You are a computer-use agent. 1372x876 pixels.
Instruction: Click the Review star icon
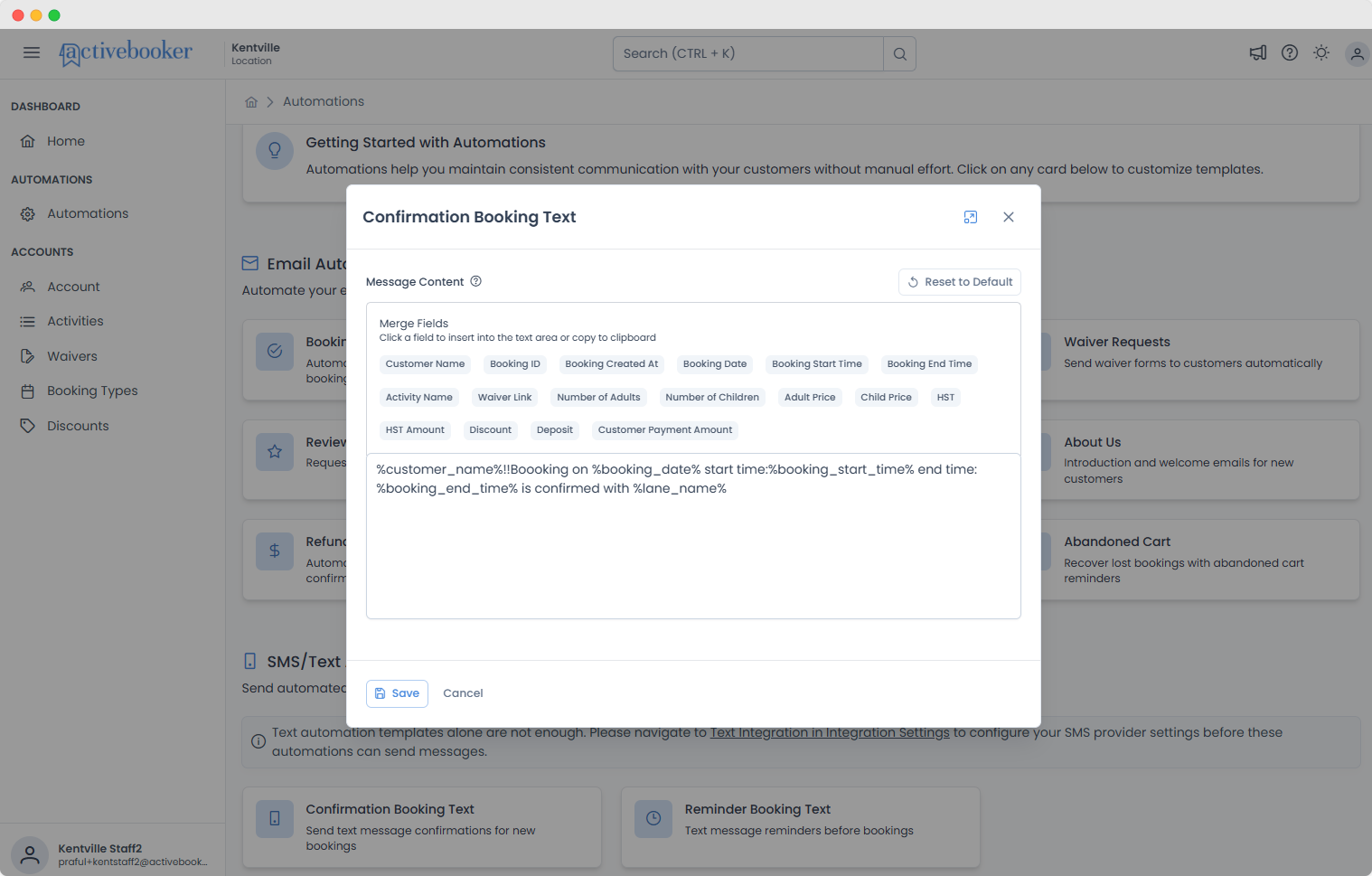275,451
